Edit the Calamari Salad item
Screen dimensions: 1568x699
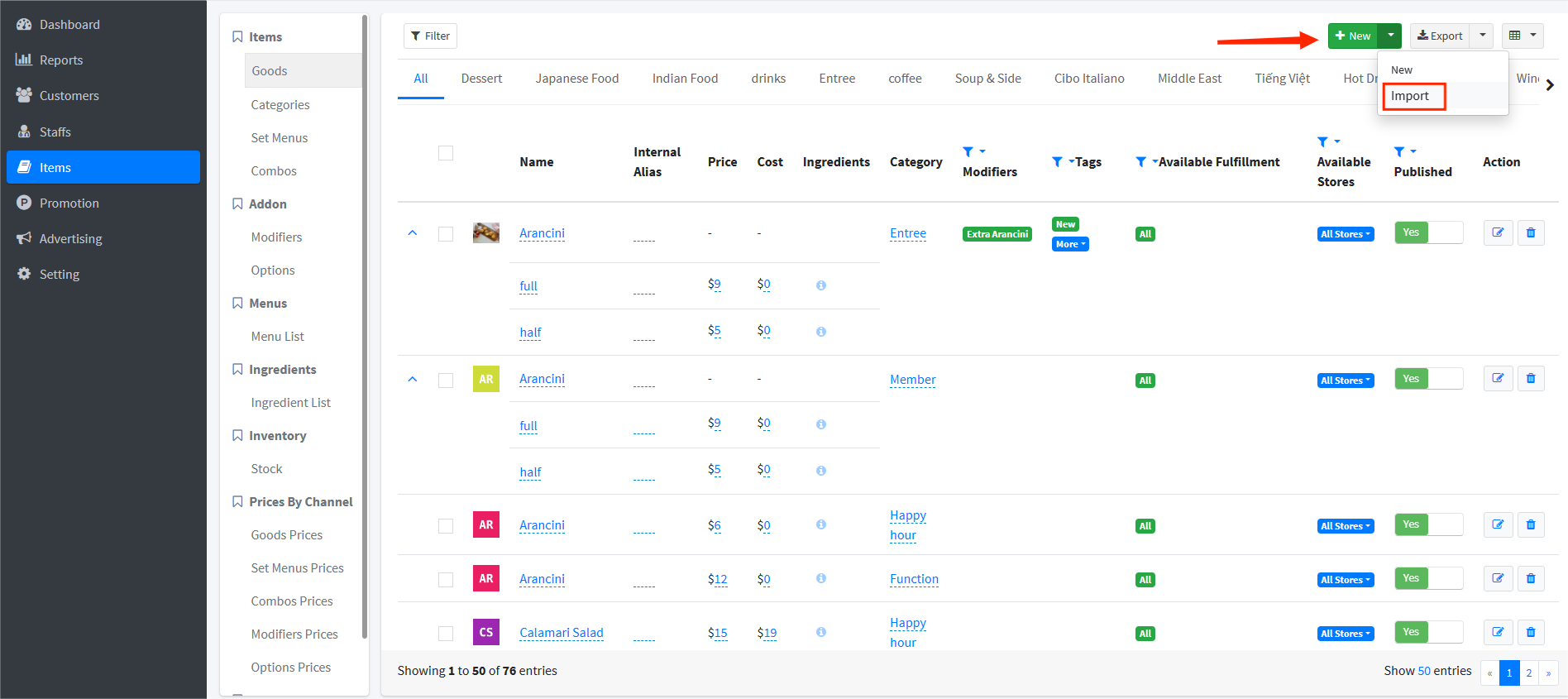pos(1498,632)
